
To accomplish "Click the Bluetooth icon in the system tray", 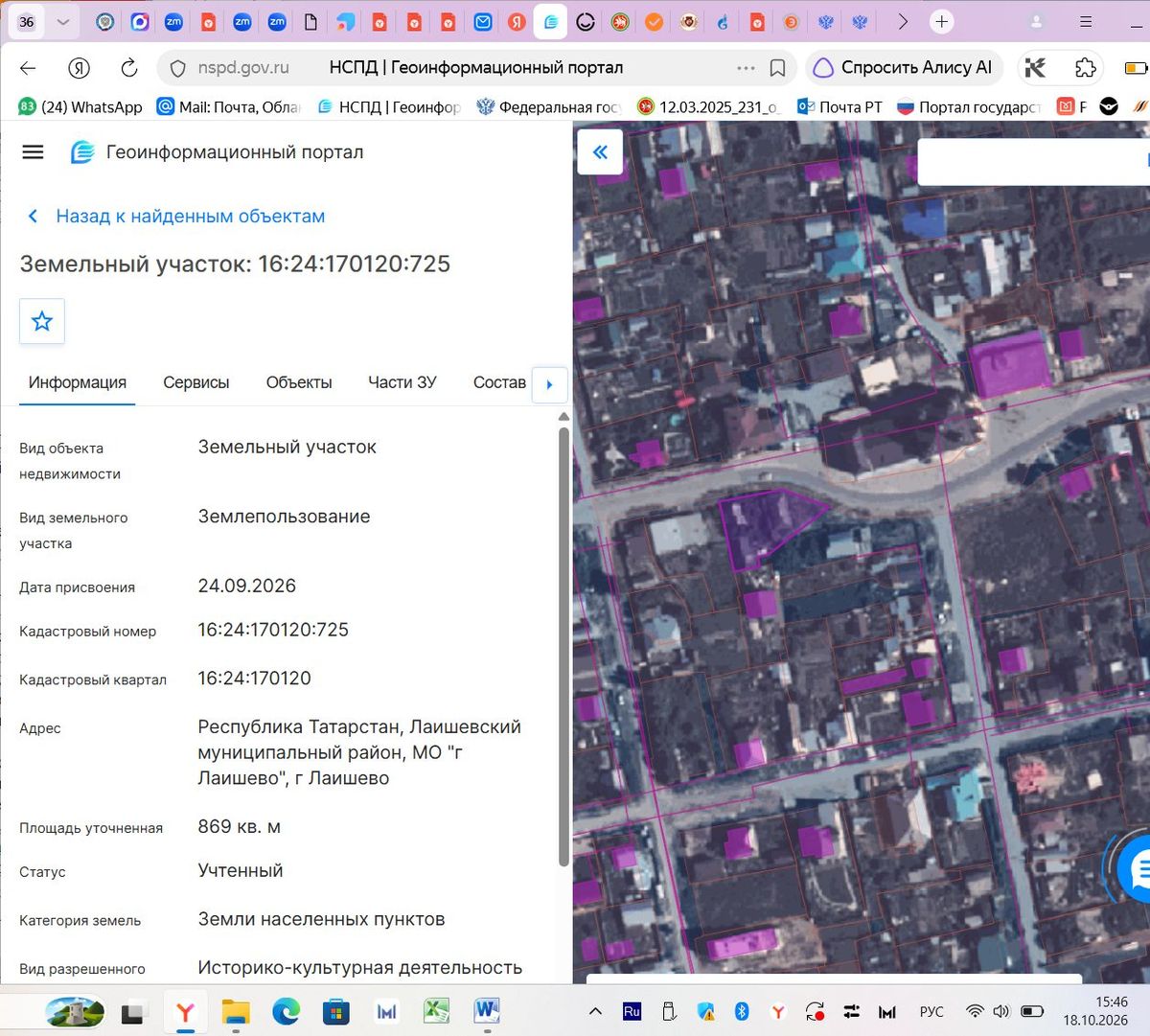I will pyautogui.click(x=741, y=1011).
